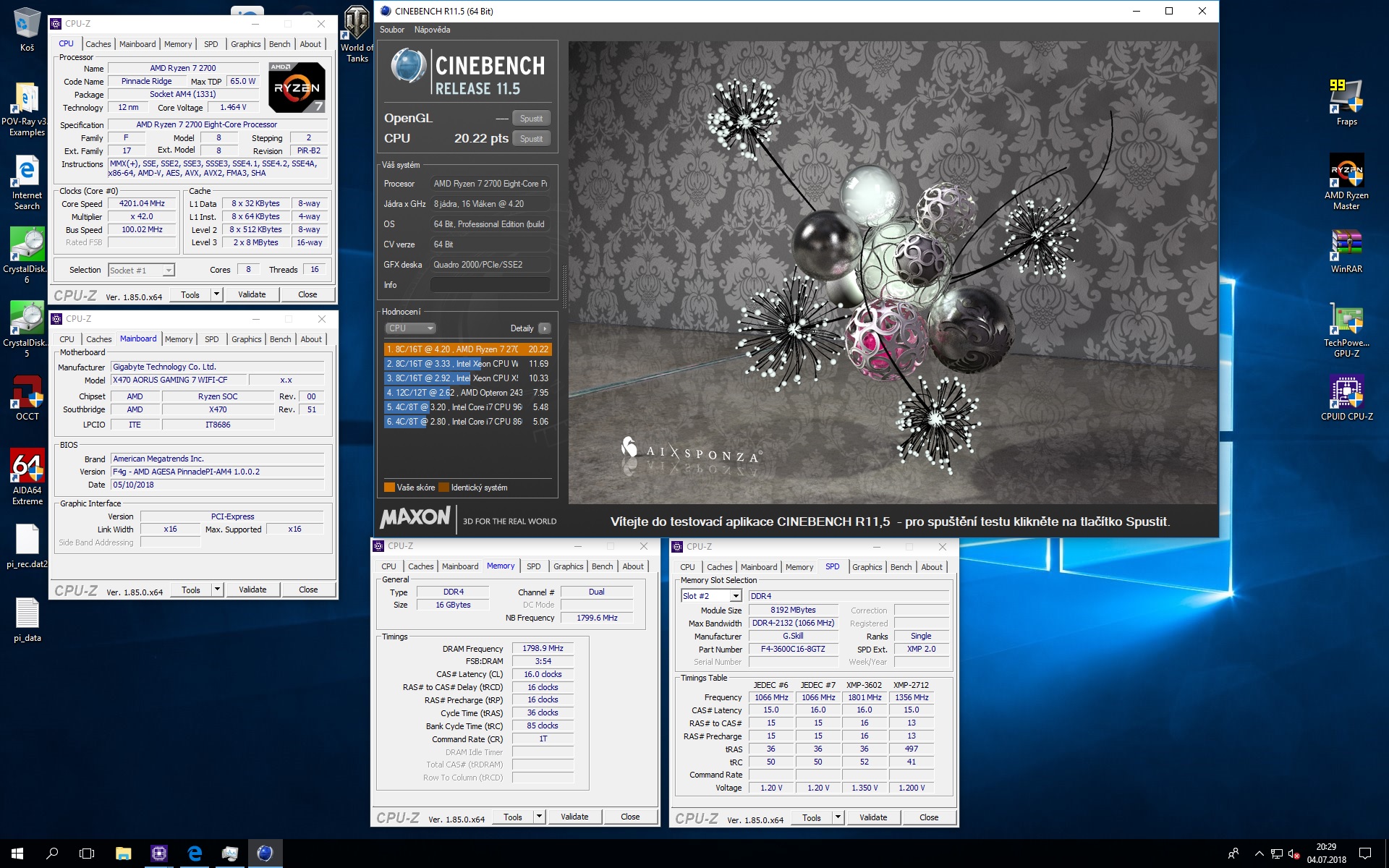Click Validate in the Memory CPU-Z window
The height and width of the screenshot is (868, 1389).
[x=574, y=817]
